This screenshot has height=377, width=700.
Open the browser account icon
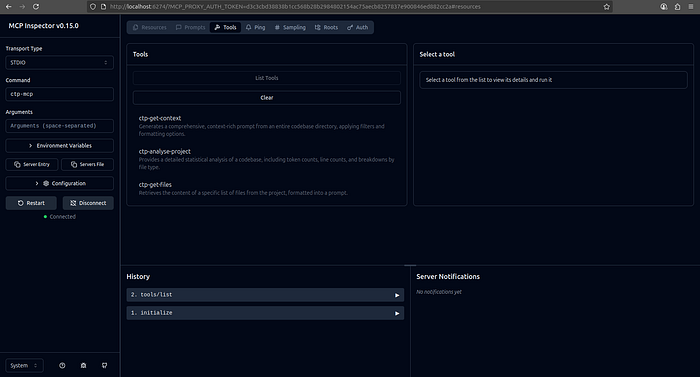[664, 7]
